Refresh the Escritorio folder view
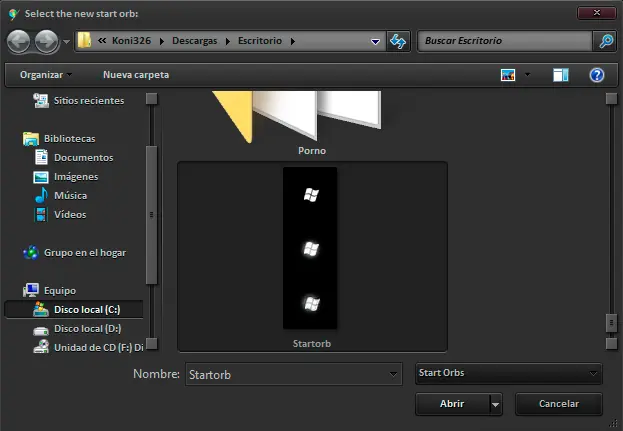 coord(398,41)
